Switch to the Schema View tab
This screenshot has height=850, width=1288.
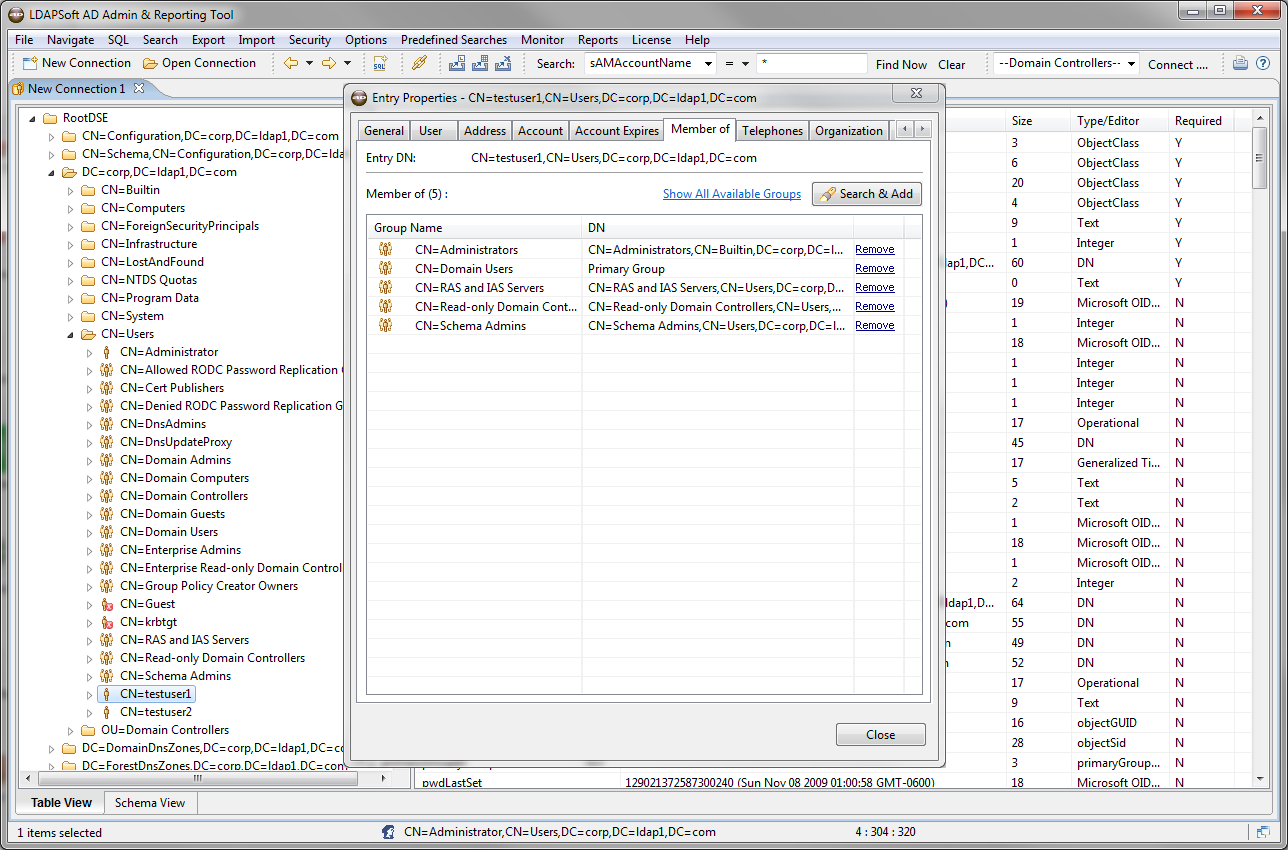pyautogui.click(x=150, y=803)
